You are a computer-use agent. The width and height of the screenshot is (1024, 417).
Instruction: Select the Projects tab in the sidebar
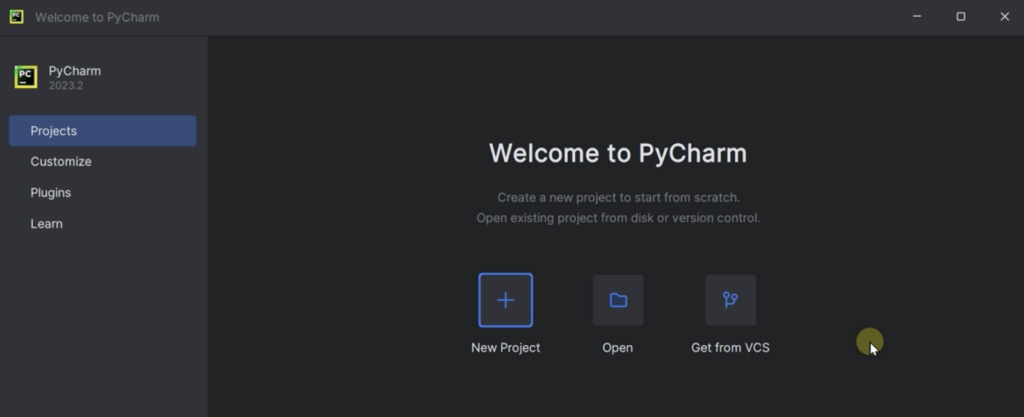coord(103,131)
